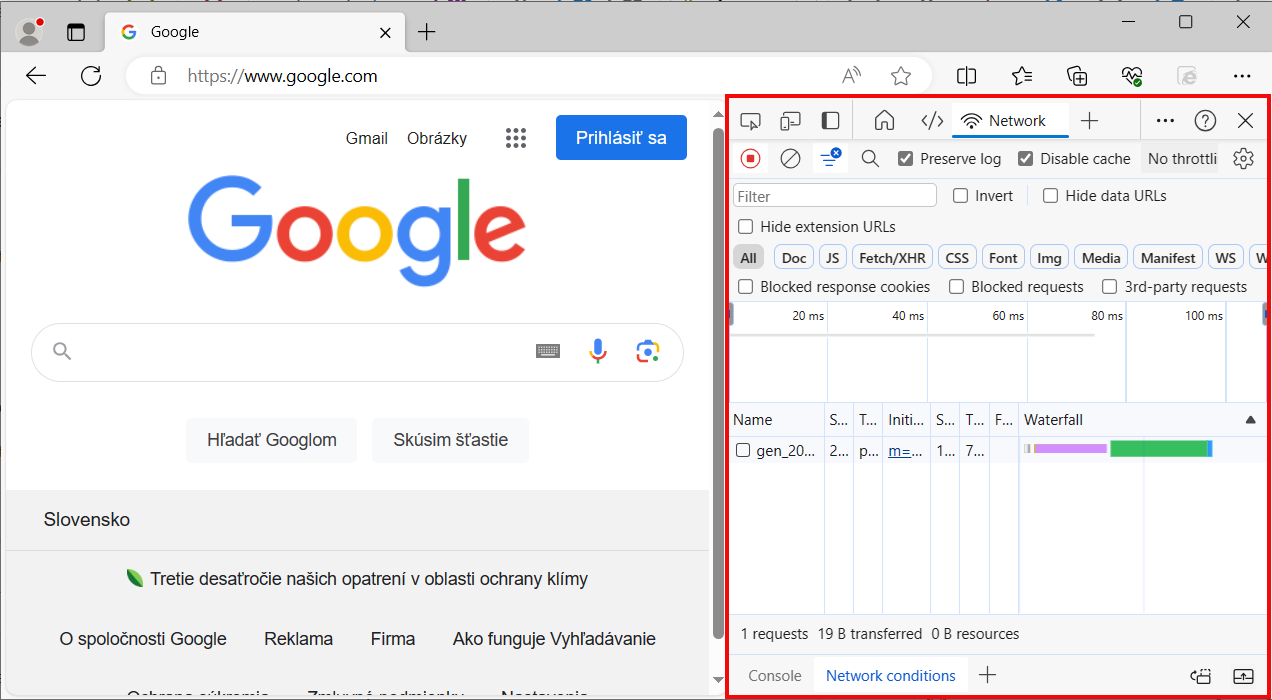
Task: Search by image with Google Lens
Action: pyautogui.click(x=648, y=351)
